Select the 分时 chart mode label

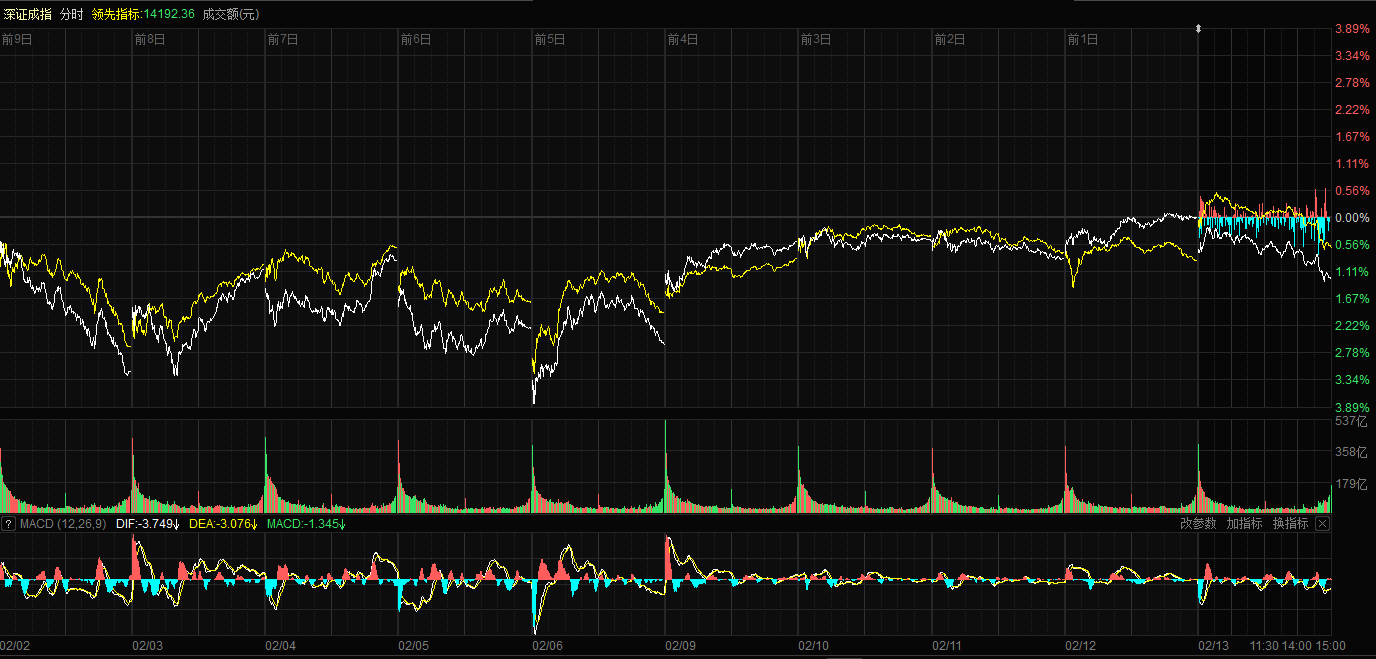click(x=72, y=14)
